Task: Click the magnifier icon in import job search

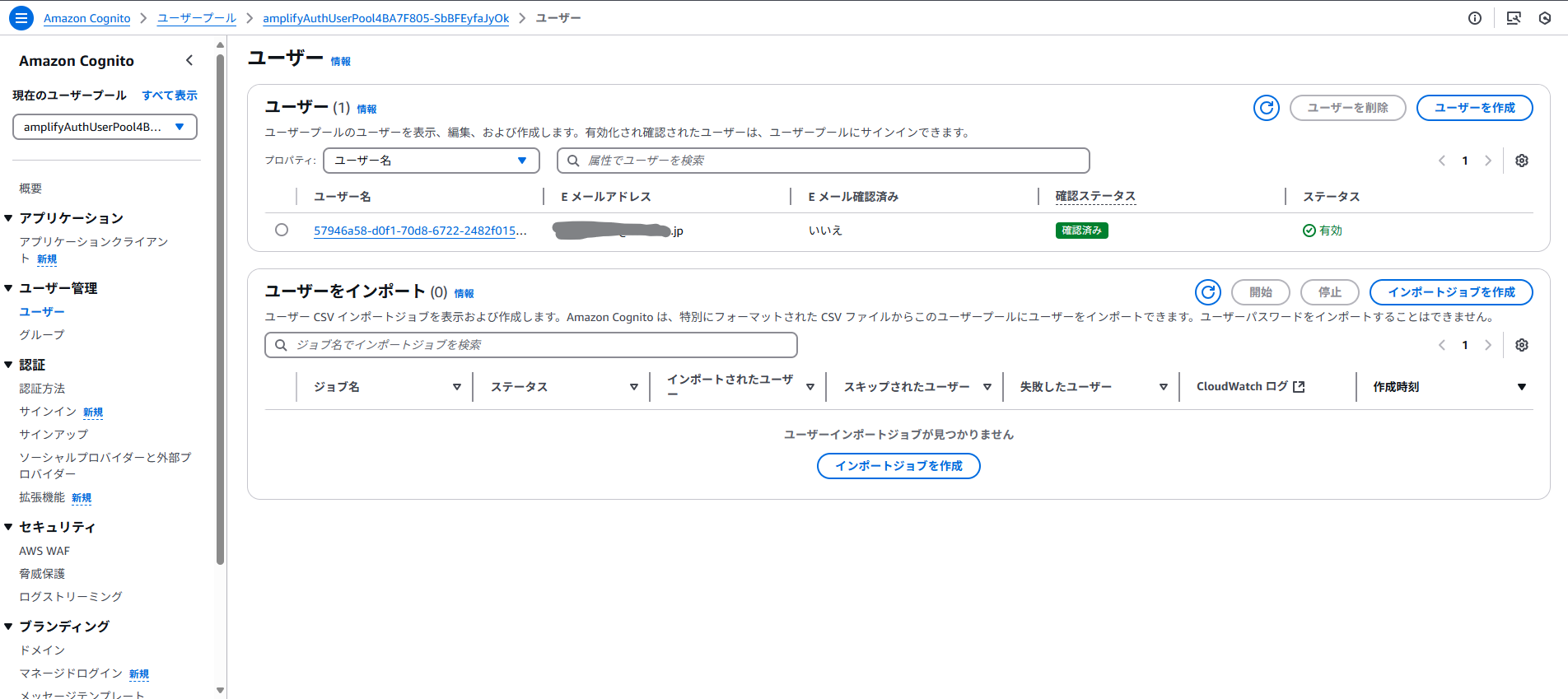Action: (281, 345)
